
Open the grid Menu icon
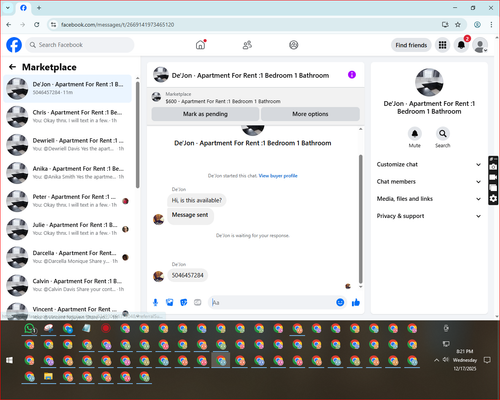[442, 45]
